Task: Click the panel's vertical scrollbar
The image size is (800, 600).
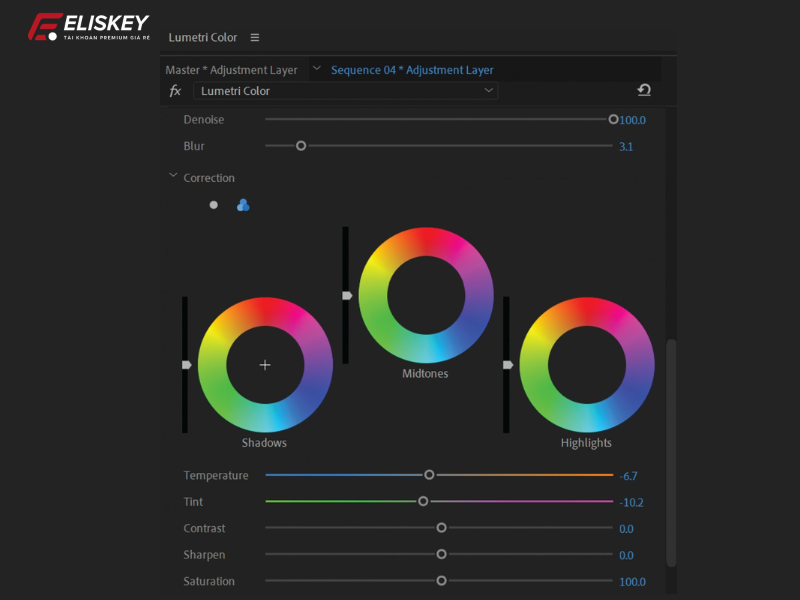Action: tap(671, 450)
